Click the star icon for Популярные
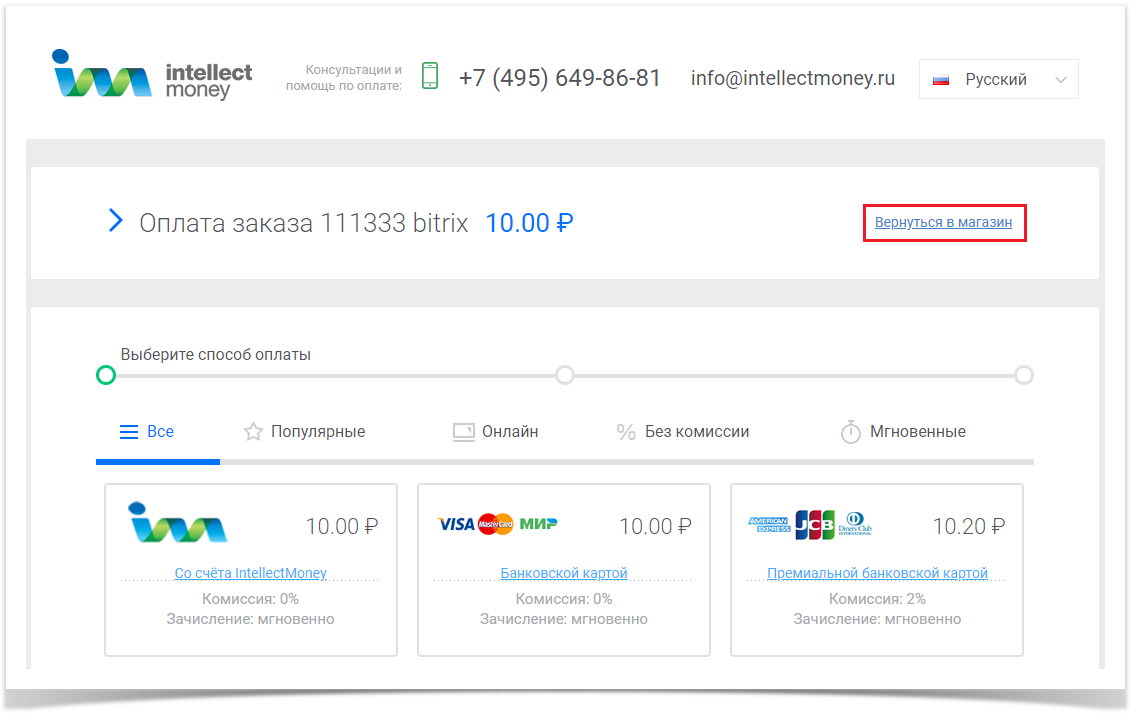Viewport: 1139px width, 718px height. click(253, 432)
